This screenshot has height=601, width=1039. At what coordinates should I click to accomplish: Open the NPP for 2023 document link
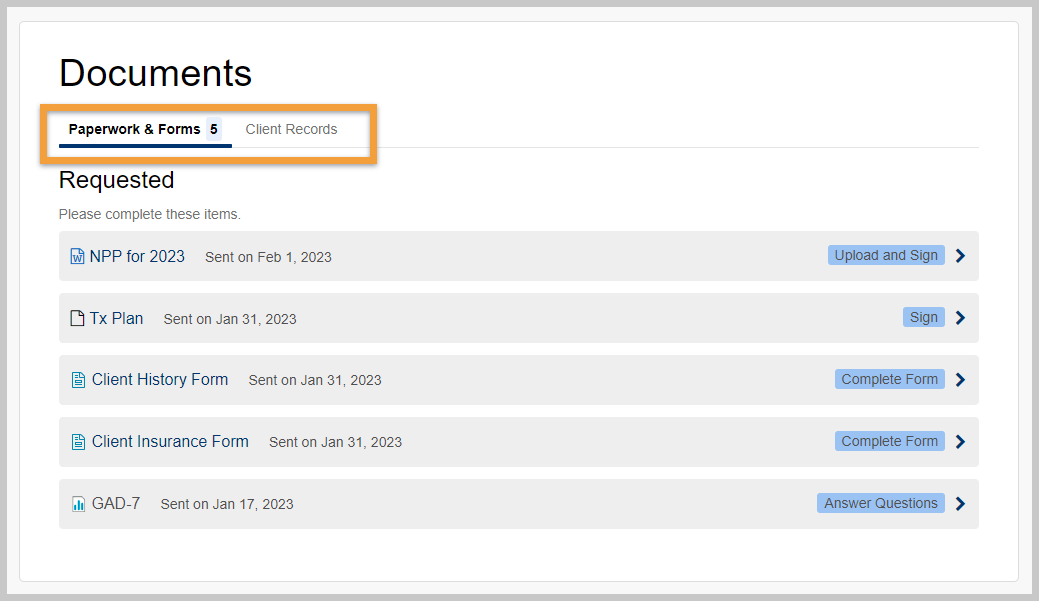[138, 256]
